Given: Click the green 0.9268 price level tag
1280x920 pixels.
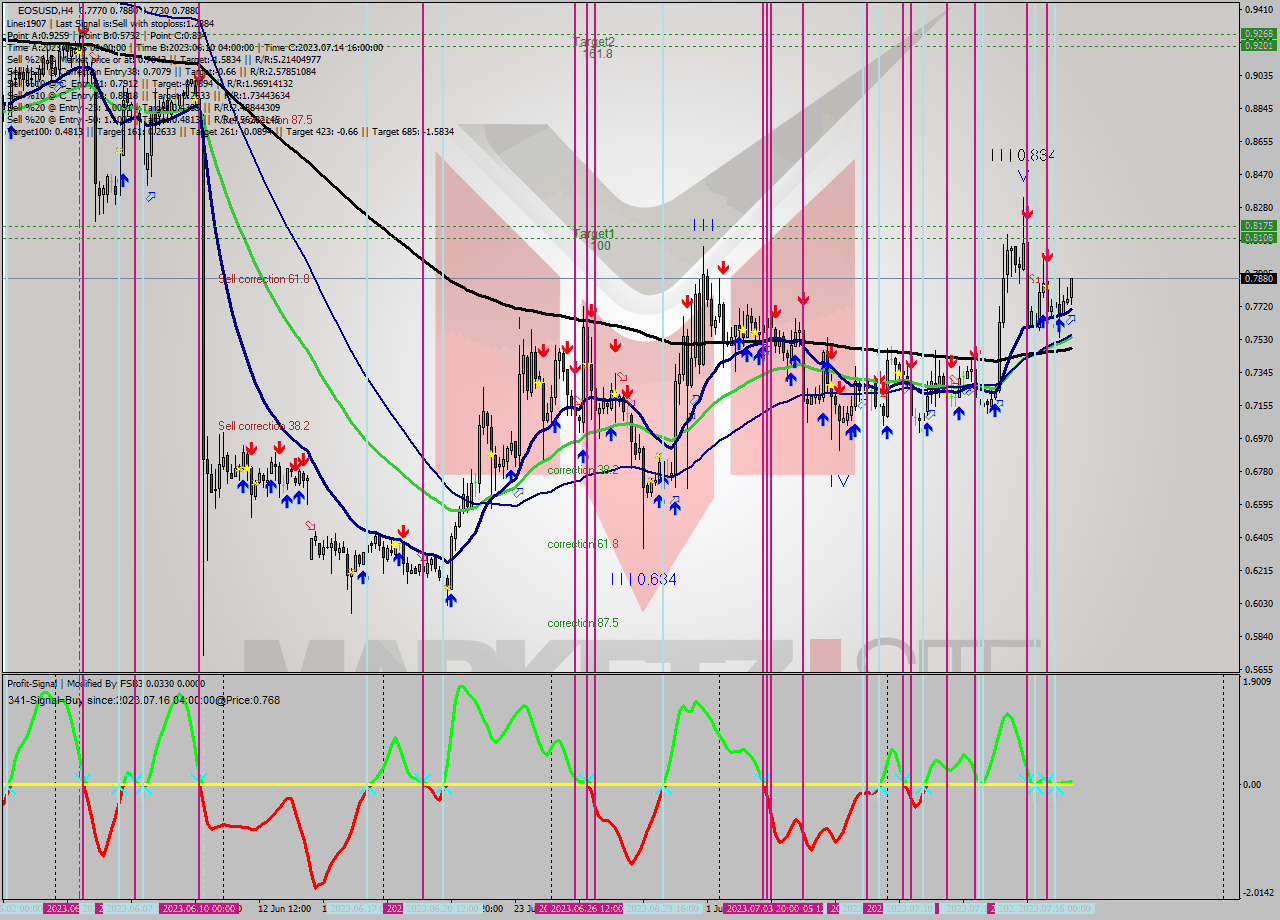Looking at the screenshot, I should 1258,34.
